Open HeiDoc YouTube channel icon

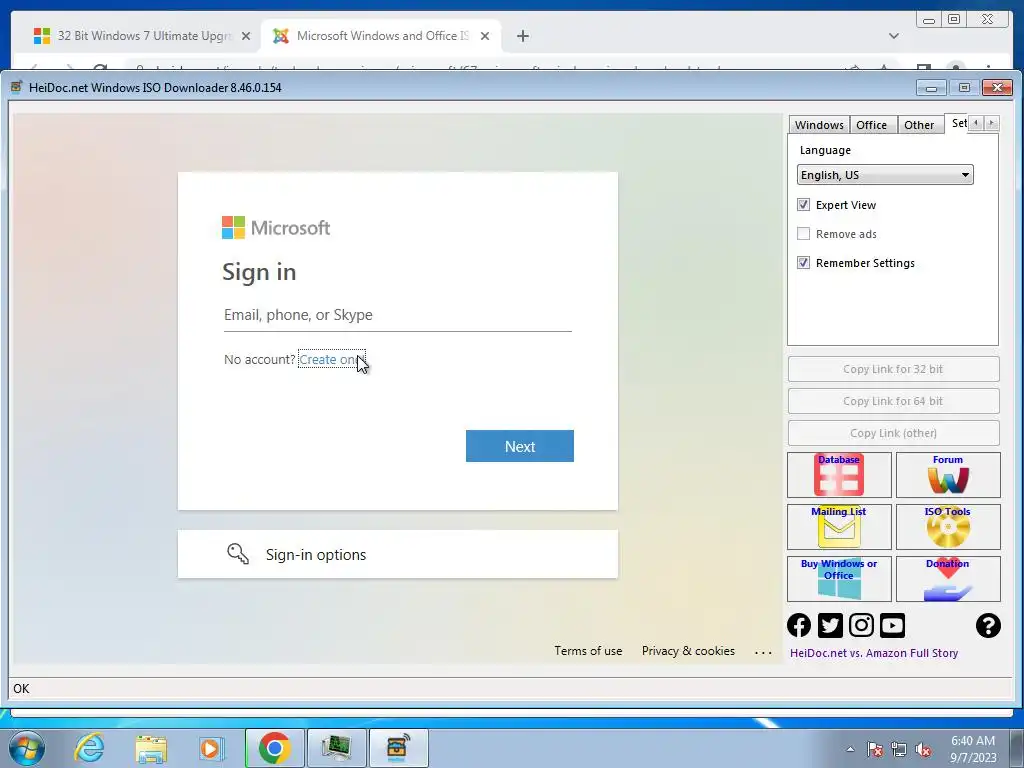pos(892,625)
